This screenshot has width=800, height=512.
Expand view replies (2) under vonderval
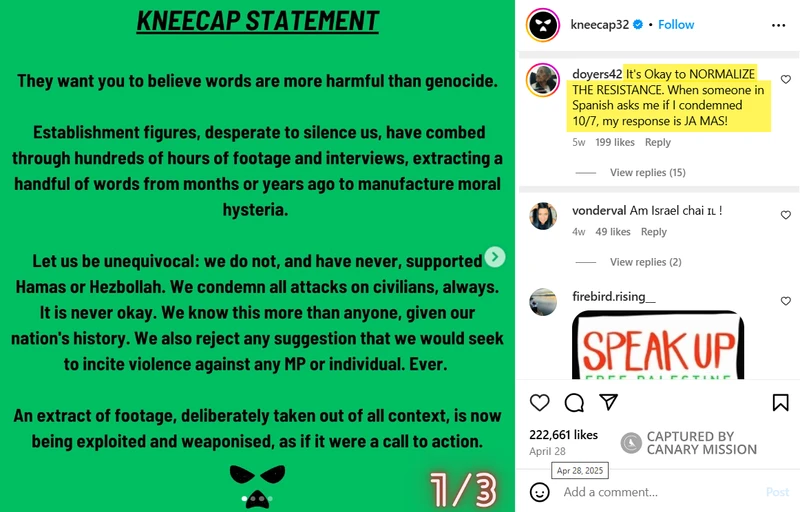(x=645, y=262)
